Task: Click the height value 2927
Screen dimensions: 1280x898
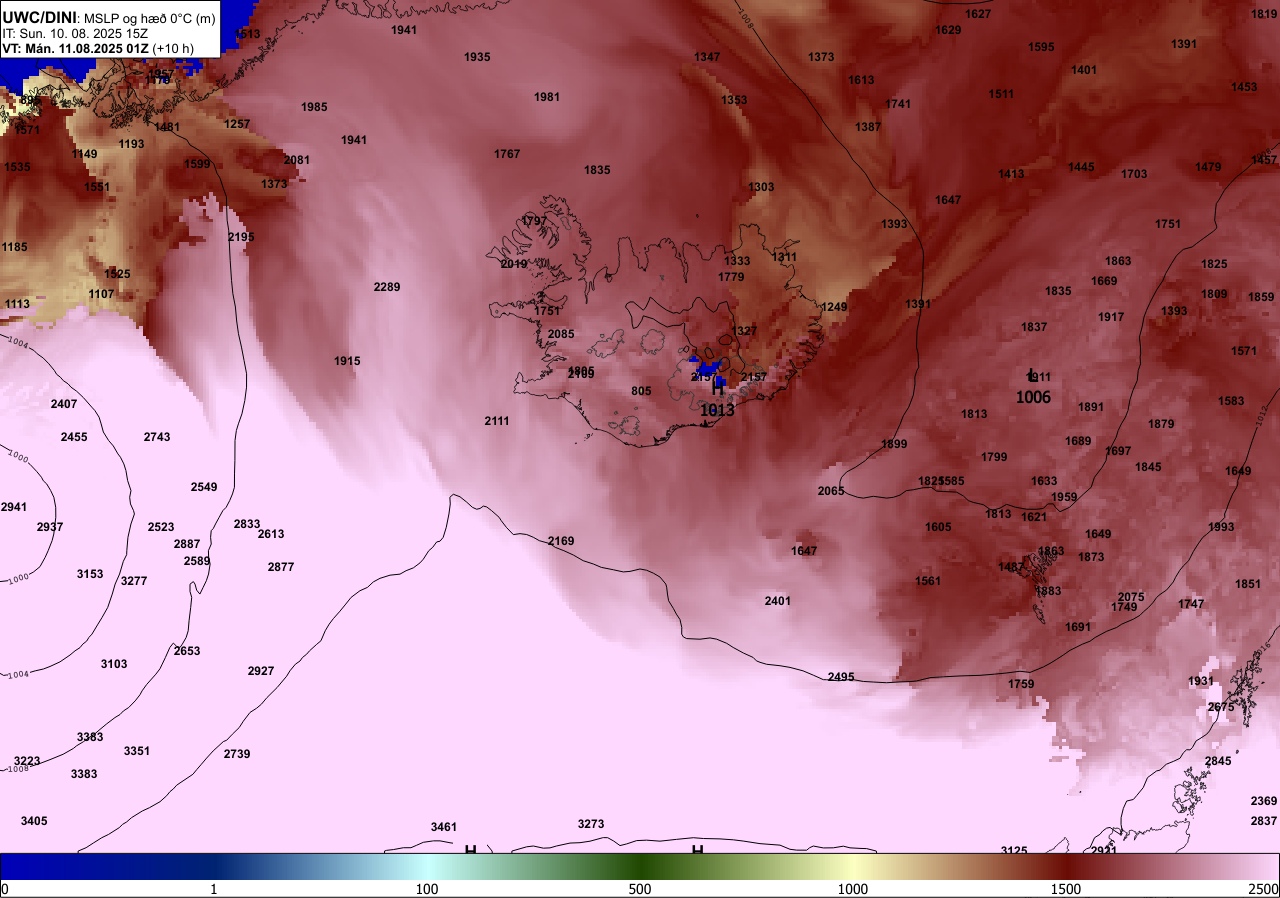Action: (261, 671)
